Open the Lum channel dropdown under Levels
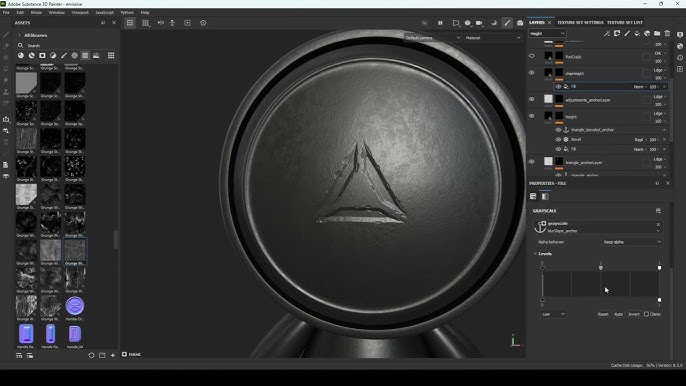The image size is (686, 386). [x=553, y=314]
